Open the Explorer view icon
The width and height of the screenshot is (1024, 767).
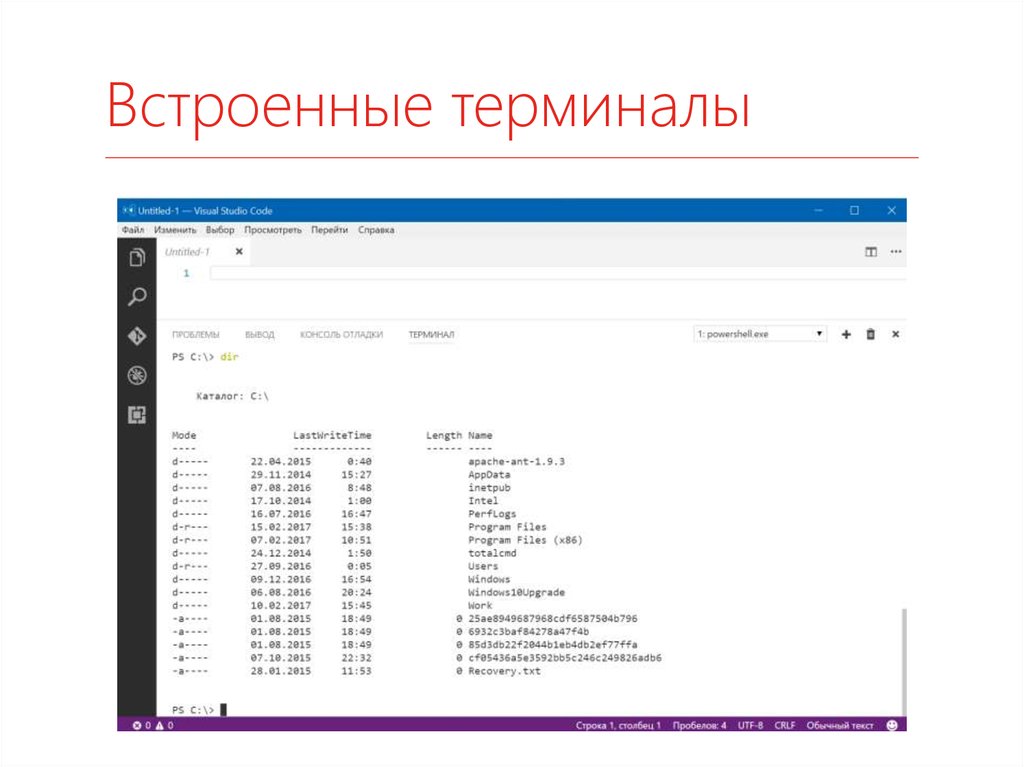pyautogui.click(x=139, y=259)
